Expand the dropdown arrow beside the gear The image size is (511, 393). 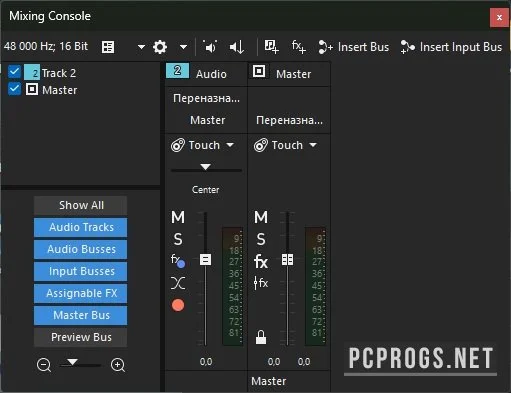click(x=183, y=47)
